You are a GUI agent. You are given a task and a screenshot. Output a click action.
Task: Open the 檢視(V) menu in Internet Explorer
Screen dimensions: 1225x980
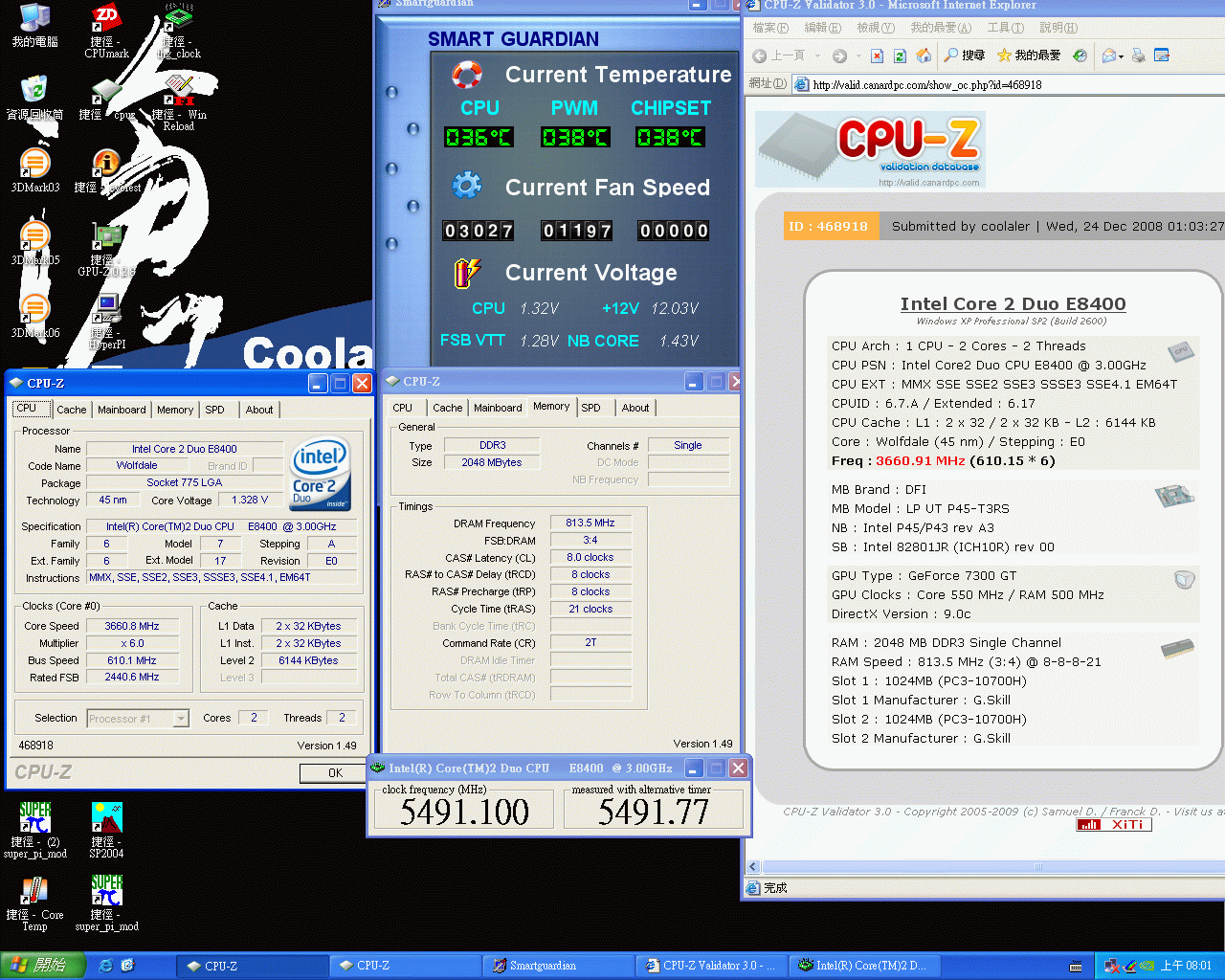[875, 28]
